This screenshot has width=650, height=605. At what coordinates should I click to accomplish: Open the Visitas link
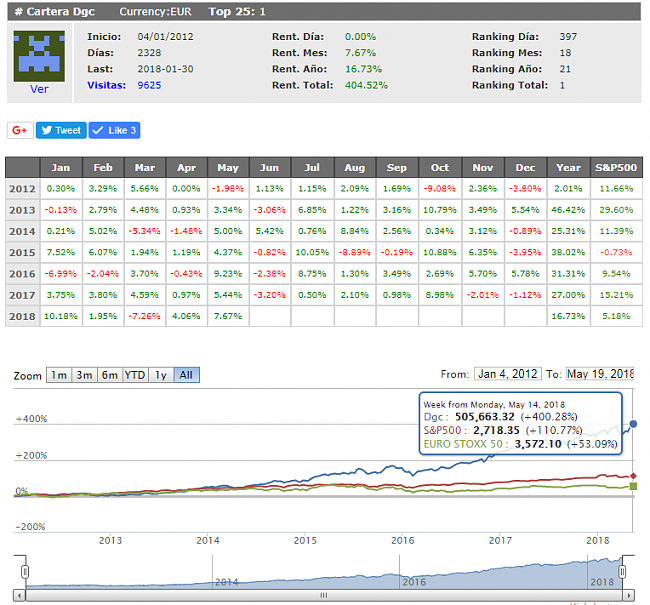click(107, 85)
